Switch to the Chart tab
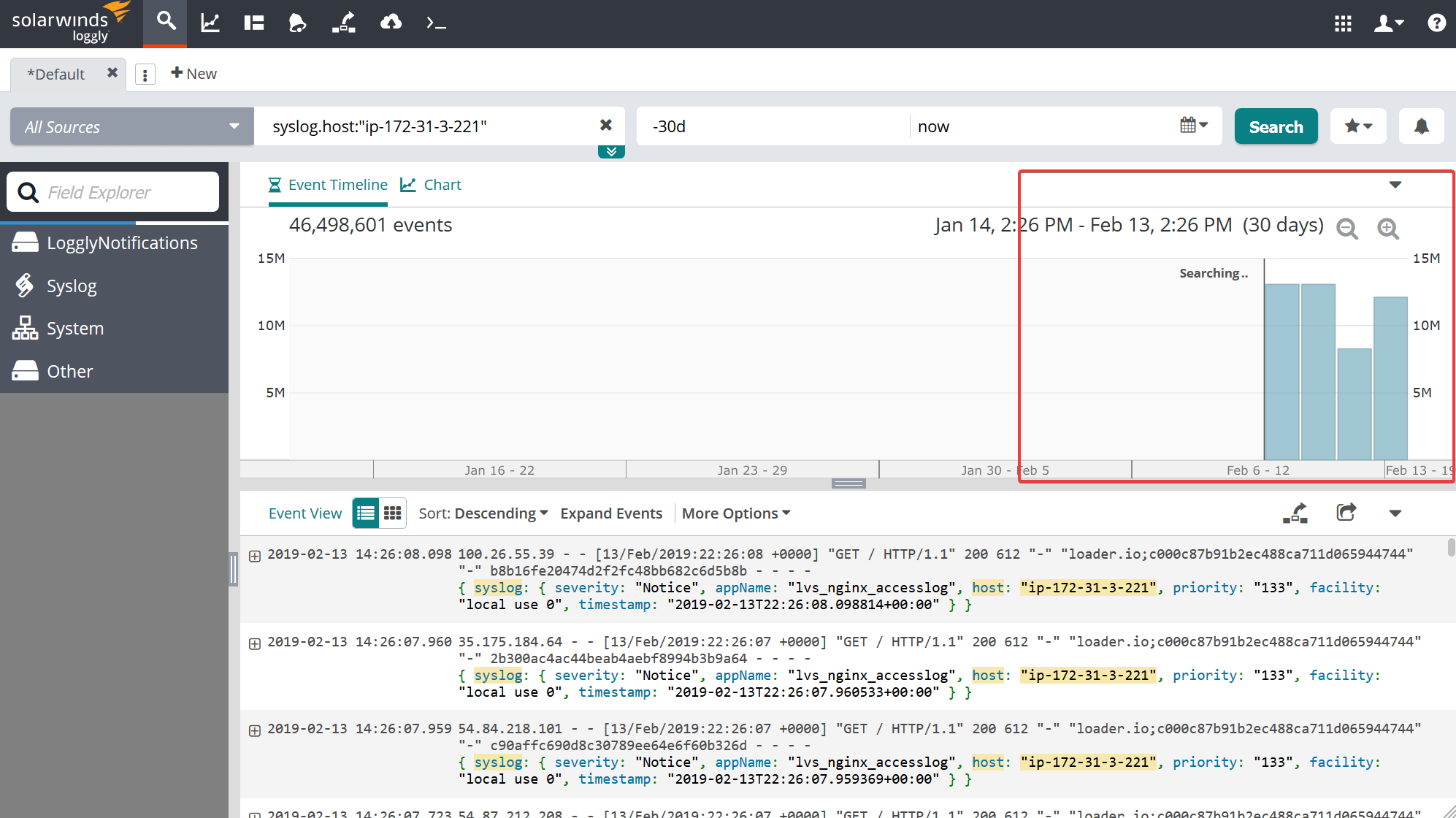 [432, 185]
